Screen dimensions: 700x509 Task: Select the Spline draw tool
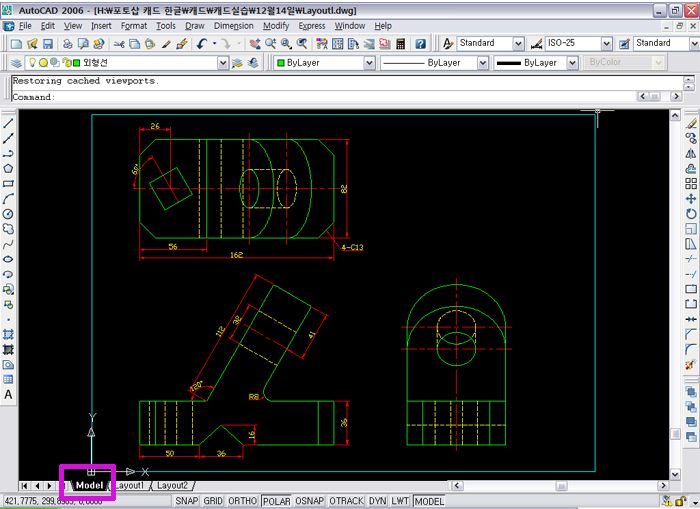(x=8, y=244)
